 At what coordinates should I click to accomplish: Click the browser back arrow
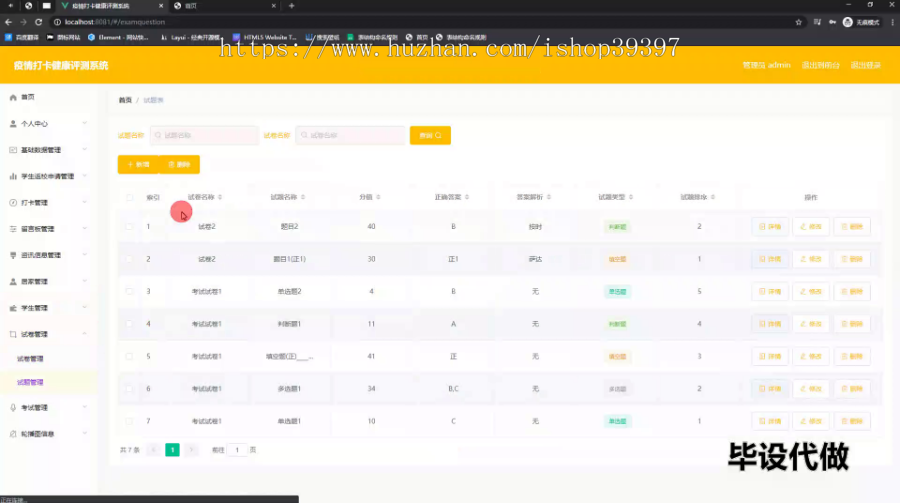pyautogui.click(x=8, y=22)
